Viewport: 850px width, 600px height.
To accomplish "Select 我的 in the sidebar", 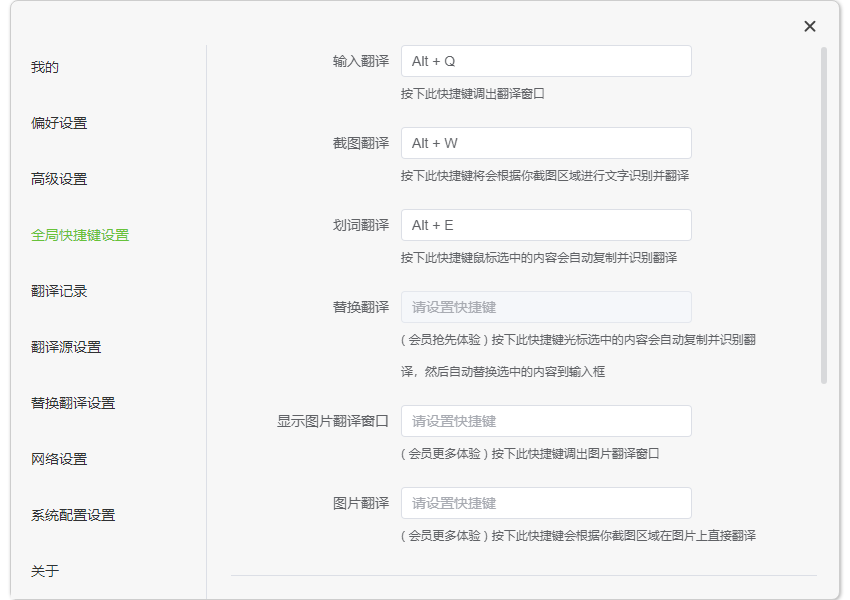I will coord(42,67).
